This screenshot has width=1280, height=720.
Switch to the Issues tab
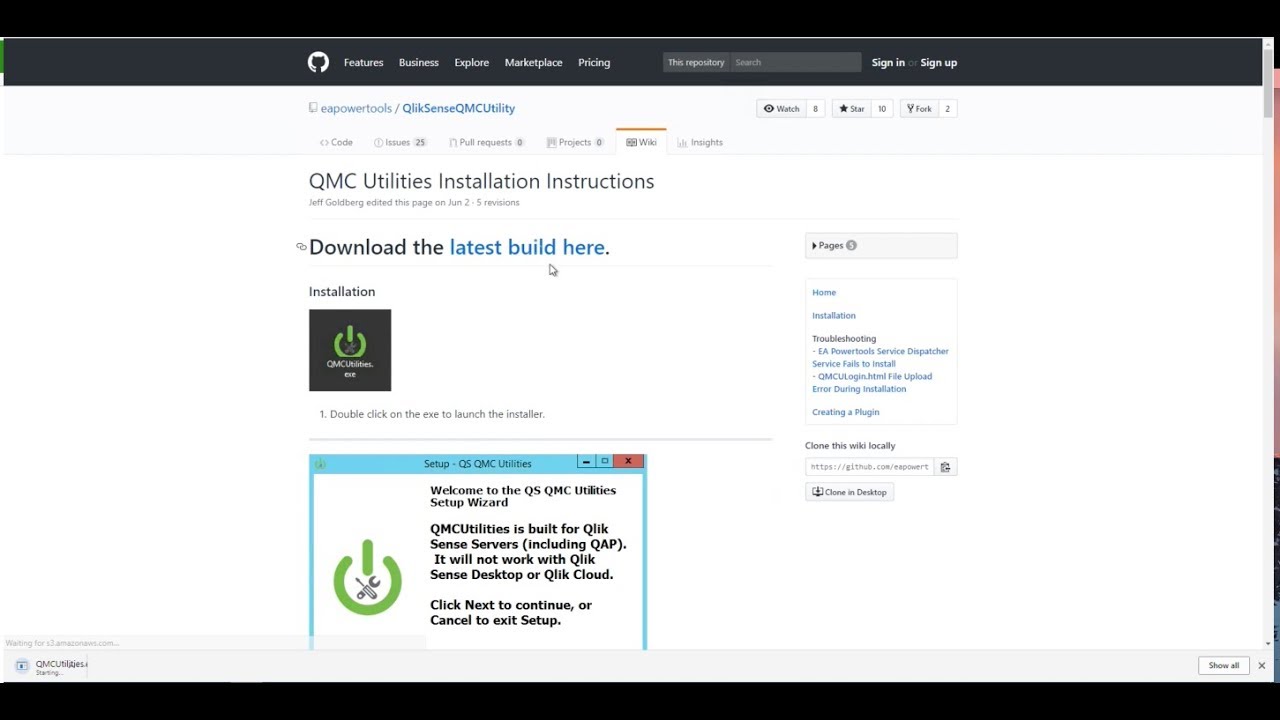pos(399,142)
